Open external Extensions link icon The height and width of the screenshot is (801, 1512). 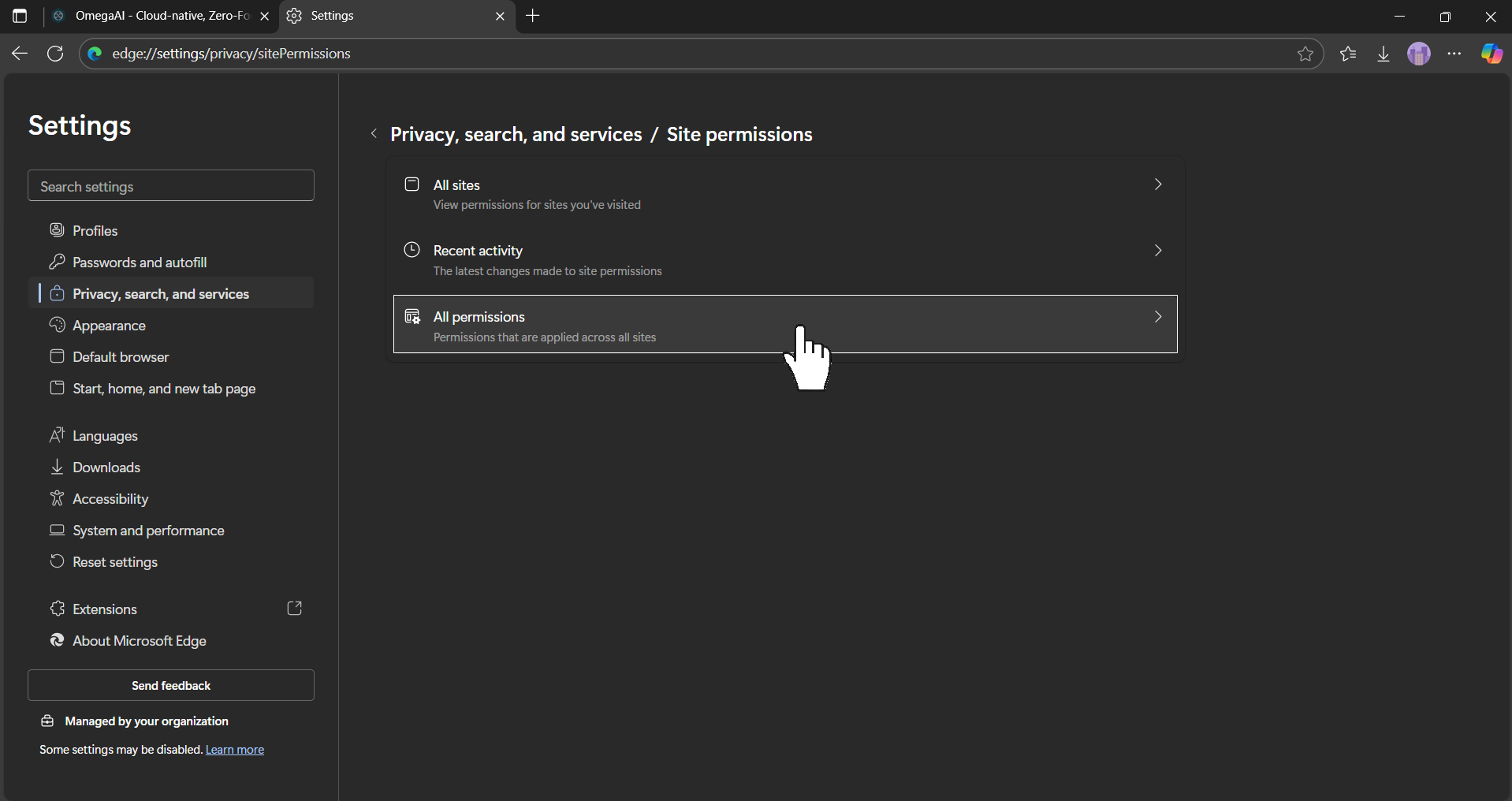pyautogui.click(x=294, y=609)
